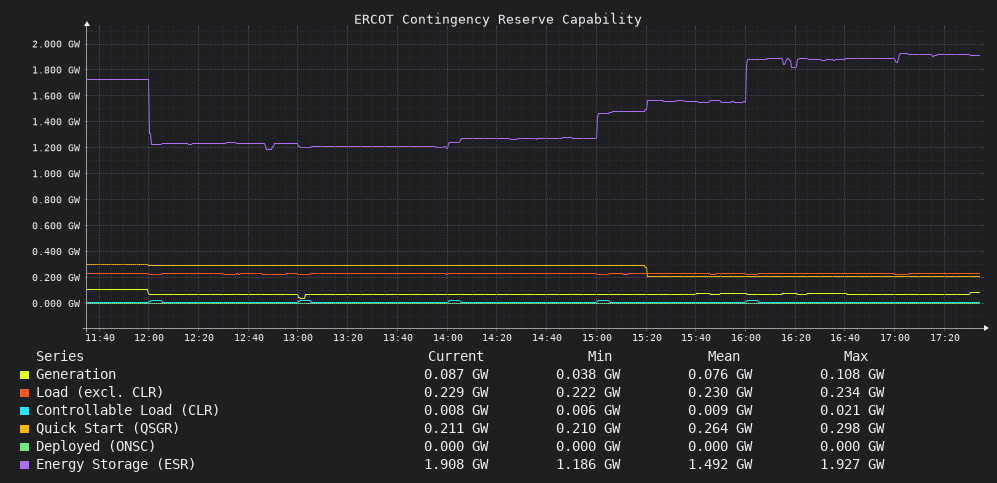Click the chart title ERCOT Contingency Reserve Capability
This screenshot has width=997, height=483.
[498, 20]
